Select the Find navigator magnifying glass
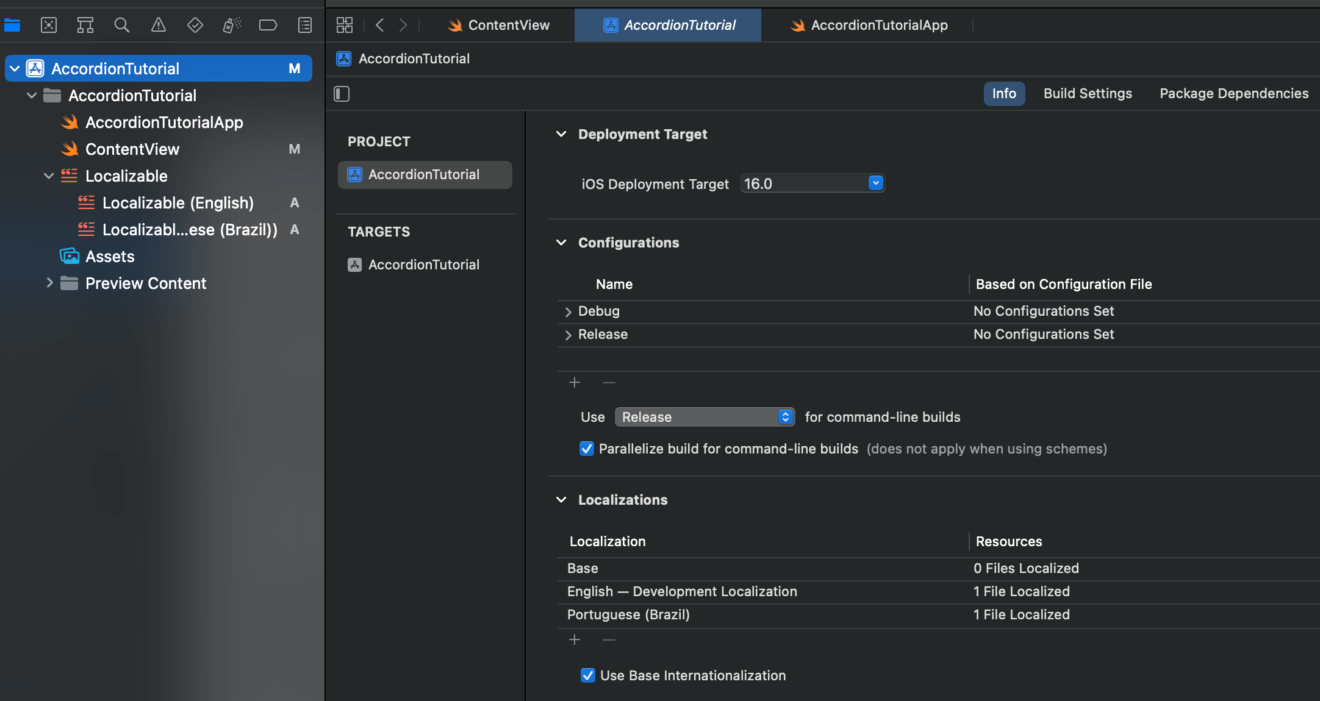Screen dimensions: 1320x701 121,25
